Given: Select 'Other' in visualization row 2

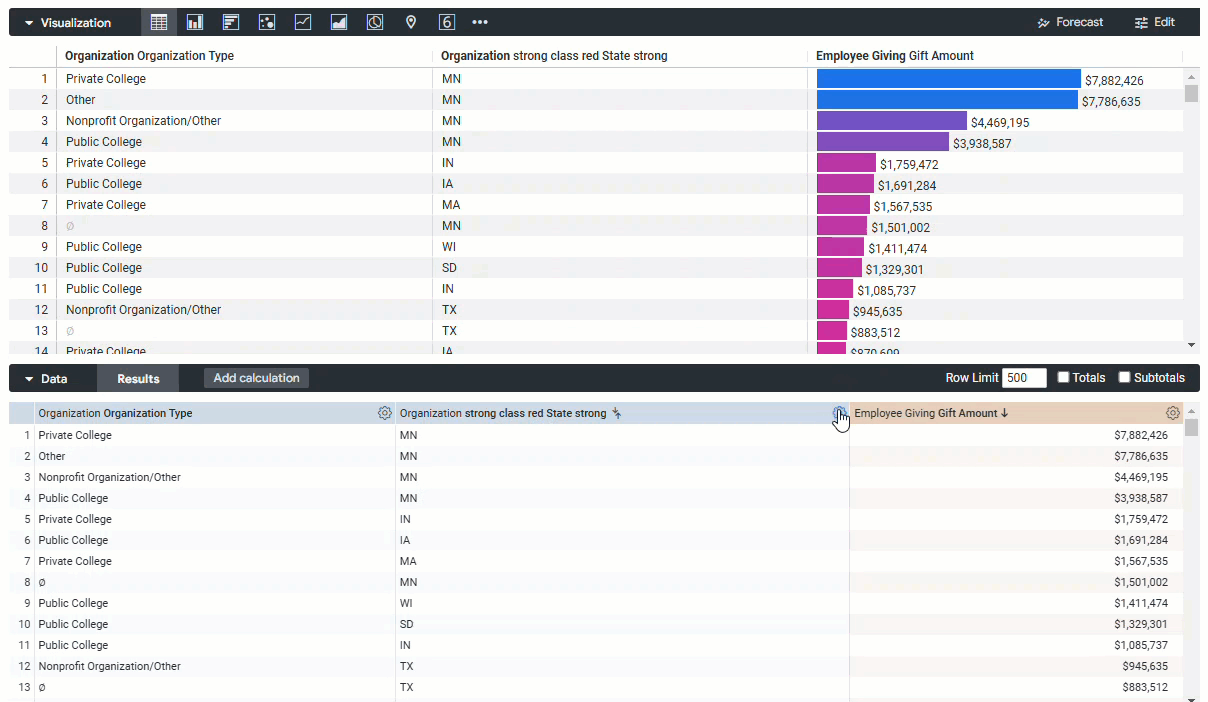Looking at the screenshot, I should click(81, 100).
